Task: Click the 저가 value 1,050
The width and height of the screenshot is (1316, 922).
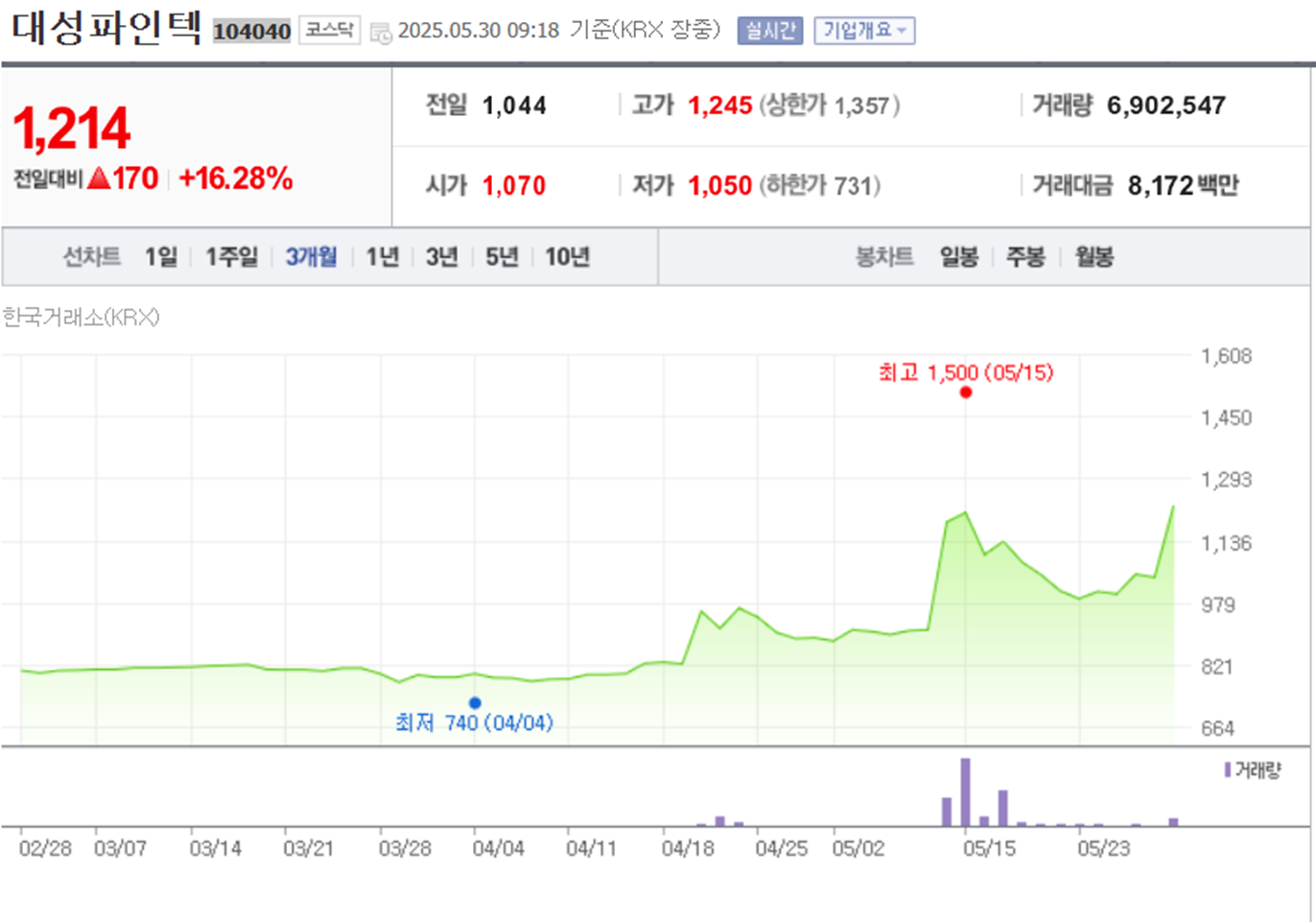Action: coord(720,186)
